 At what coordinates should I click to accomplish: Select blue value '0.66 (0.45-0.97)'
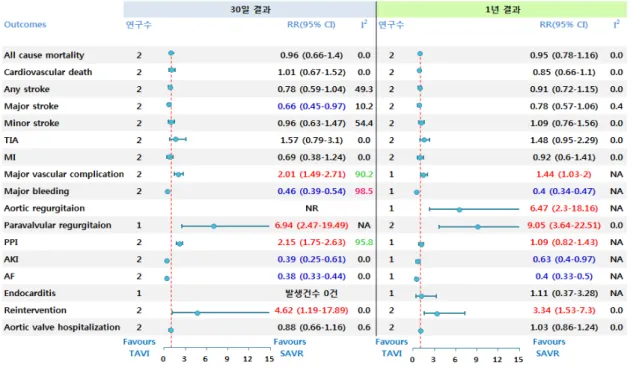coord(311,106)
